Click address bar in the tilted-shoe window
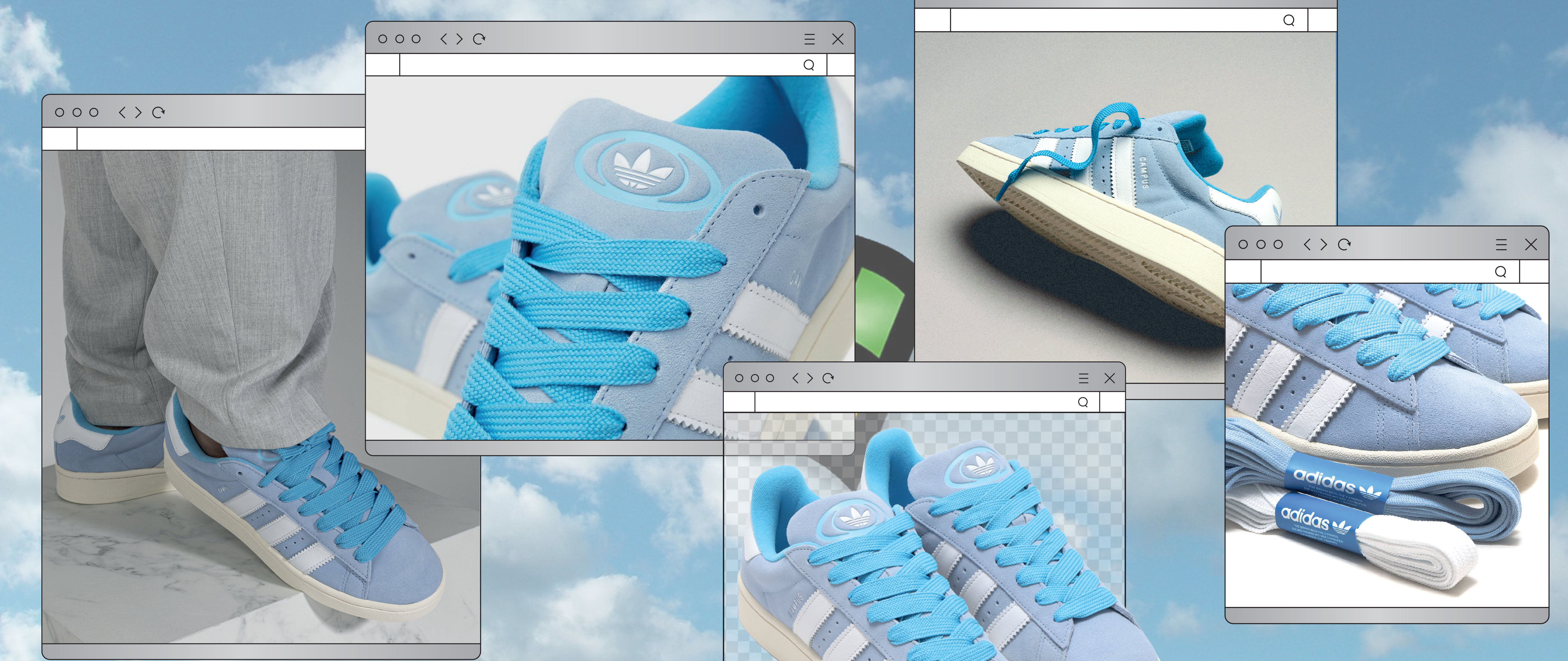This screenshot has width=1568, height=661. pyautogui.click(x=1129, y=20)
